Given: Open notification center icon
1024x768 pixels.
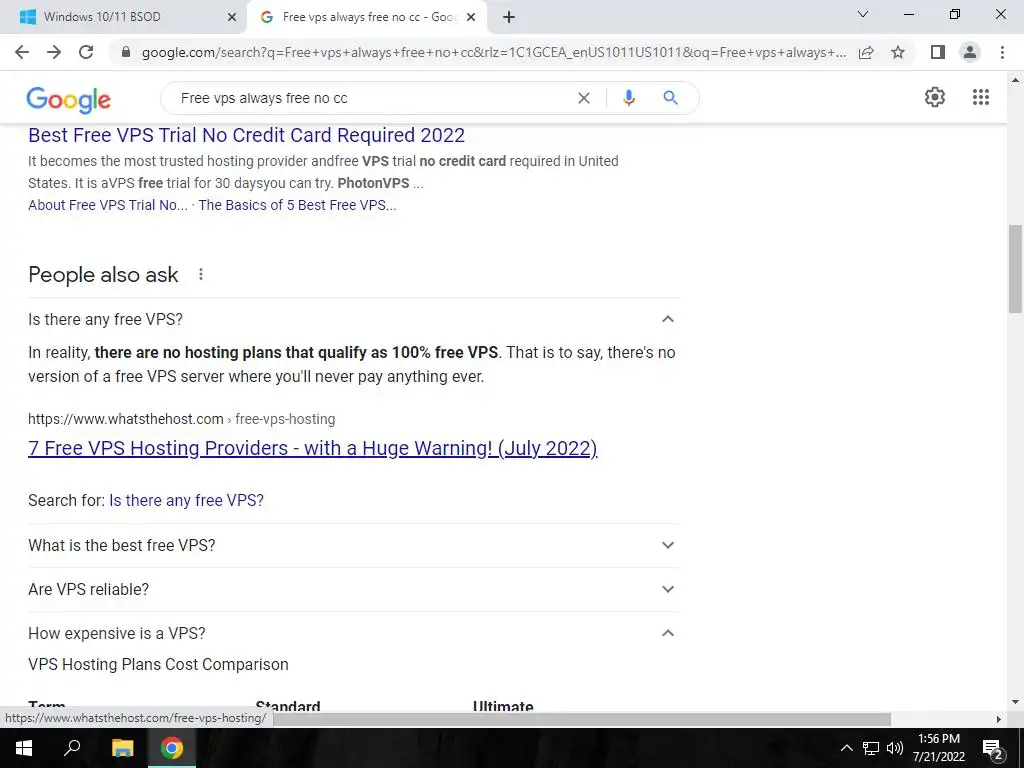Looking at the screenshot, I should click(992, 748).
